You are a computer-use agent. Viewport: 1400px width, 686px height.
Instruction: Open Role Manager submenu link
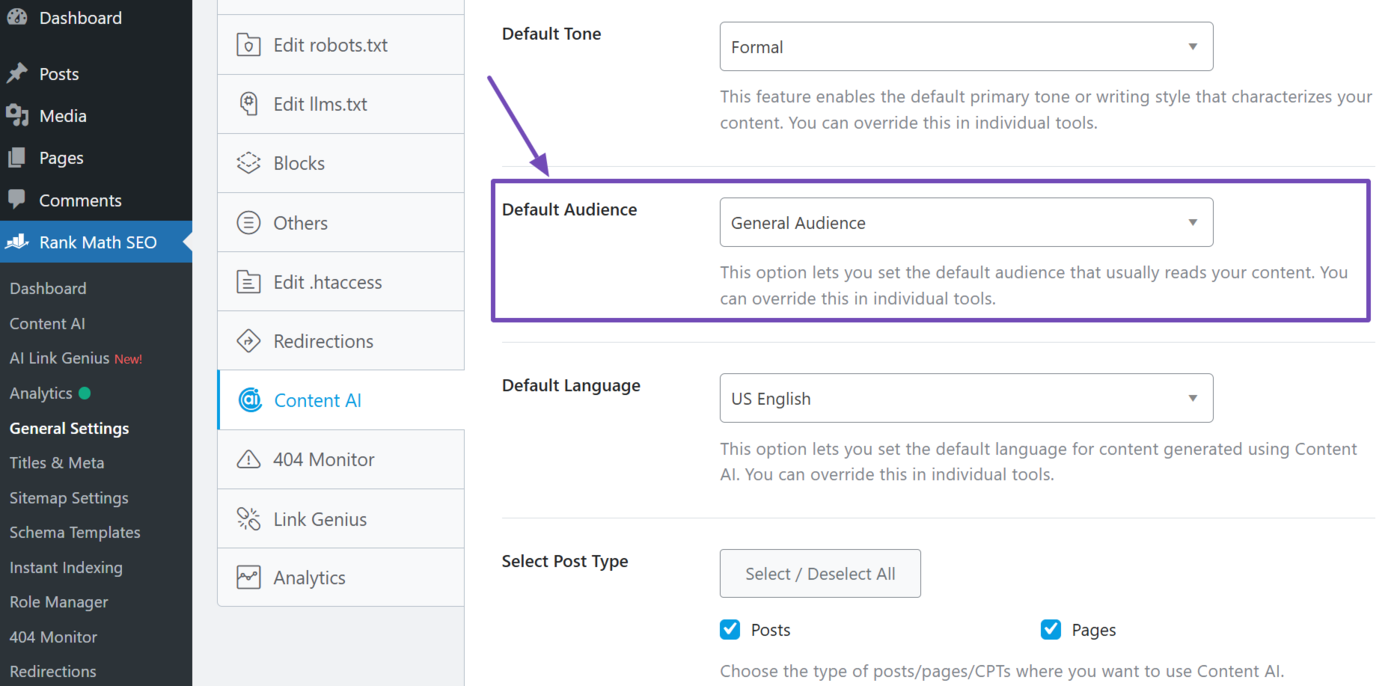tap(59, 602)
